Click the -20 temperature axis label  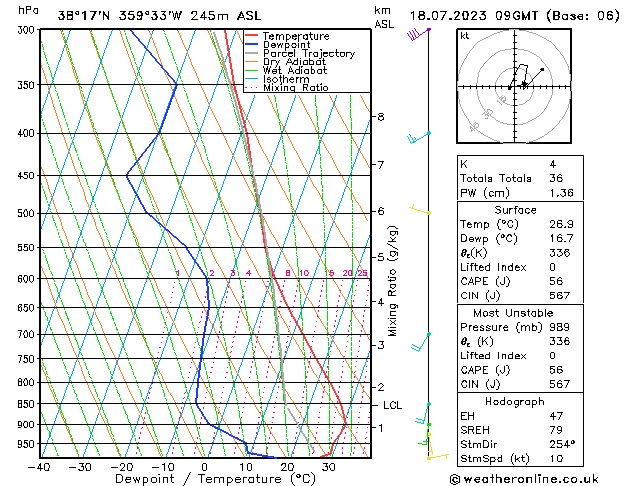pos(122,468)
